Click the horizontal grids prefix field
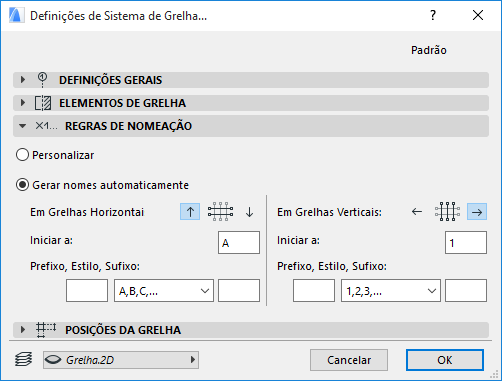Image resolution: width=502 pixels, height=381 pixels. click(87, 291)
